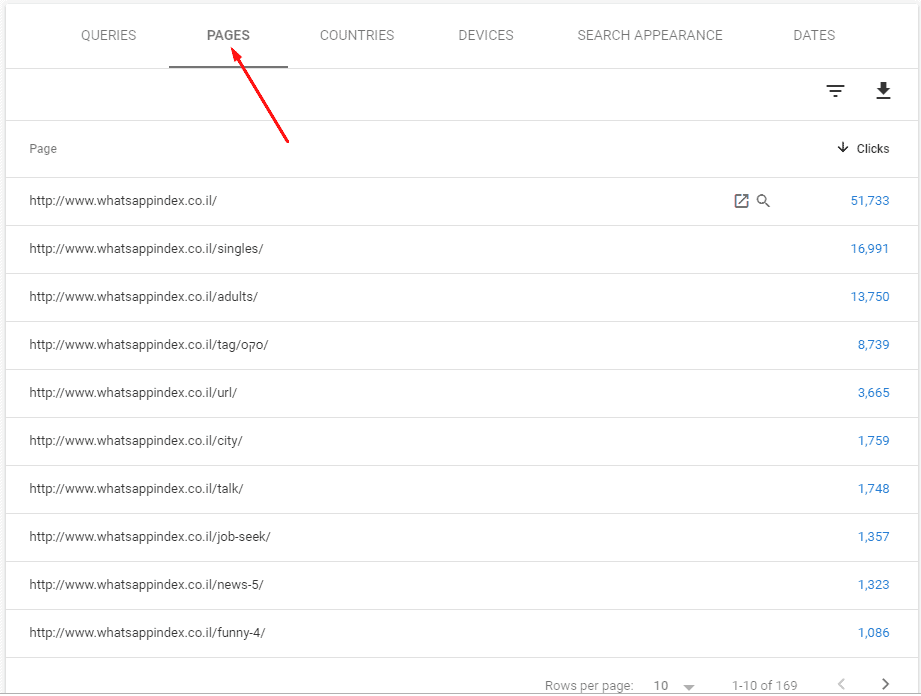921x696 pixels.
Task: Select the /singles/ page row
Action: click(462, 249)
